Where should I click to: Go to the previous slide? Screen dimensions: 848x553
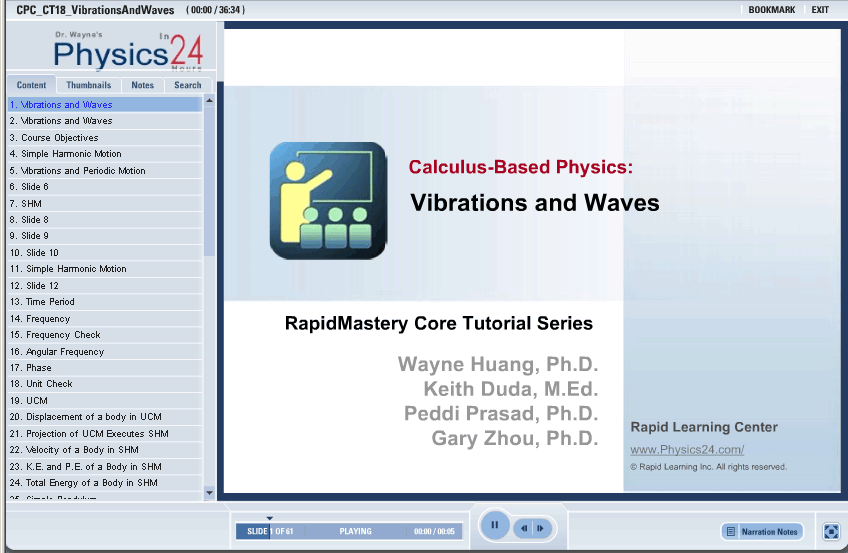523,528
